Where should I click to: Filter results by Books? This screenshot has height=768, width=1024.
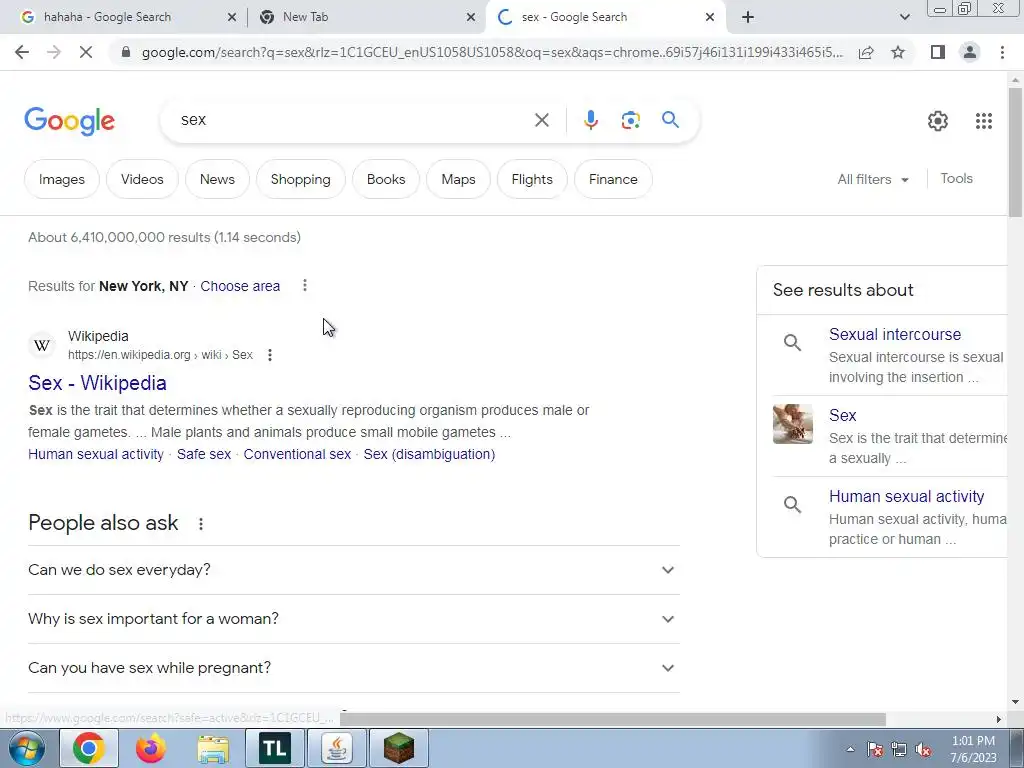(x=386, y=179)
